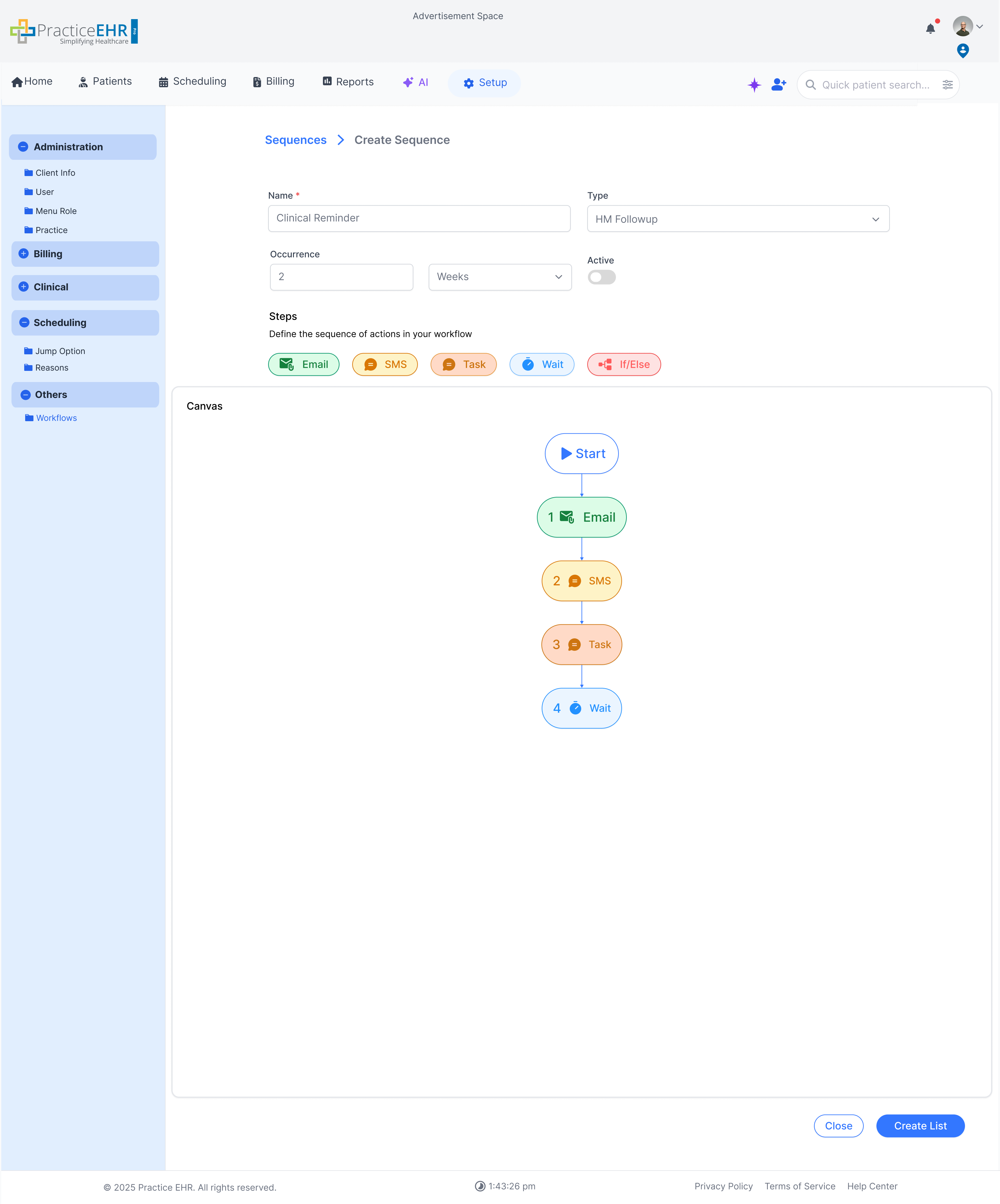This screenshot has height=1204, width=1000.
Task: Add an If/Else step
Action: (x=623, y=365)
